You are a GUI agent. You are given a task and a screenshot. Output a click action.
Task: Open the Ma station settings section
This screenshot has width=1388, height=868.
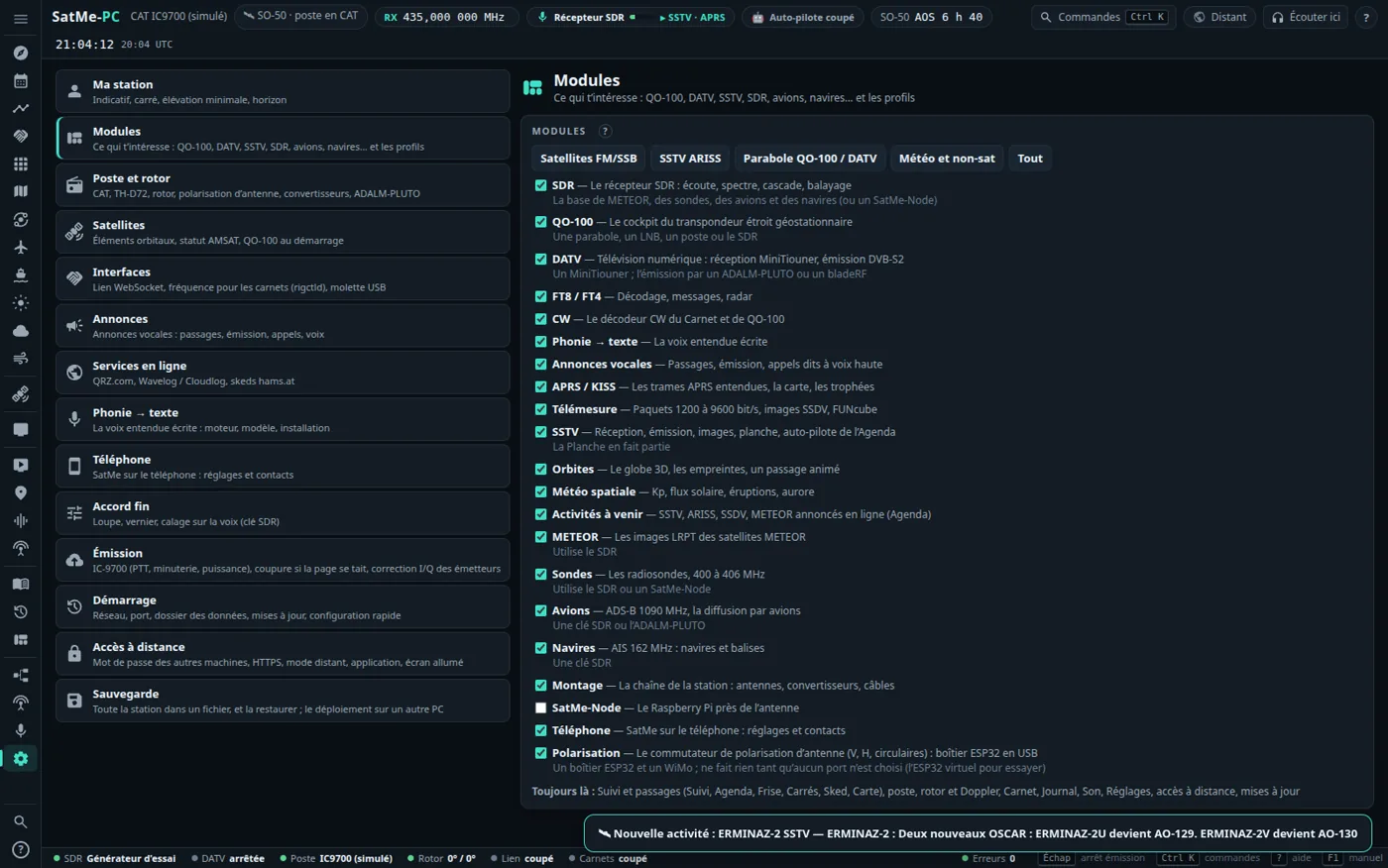pyautogui.click(x=283, y=91)
